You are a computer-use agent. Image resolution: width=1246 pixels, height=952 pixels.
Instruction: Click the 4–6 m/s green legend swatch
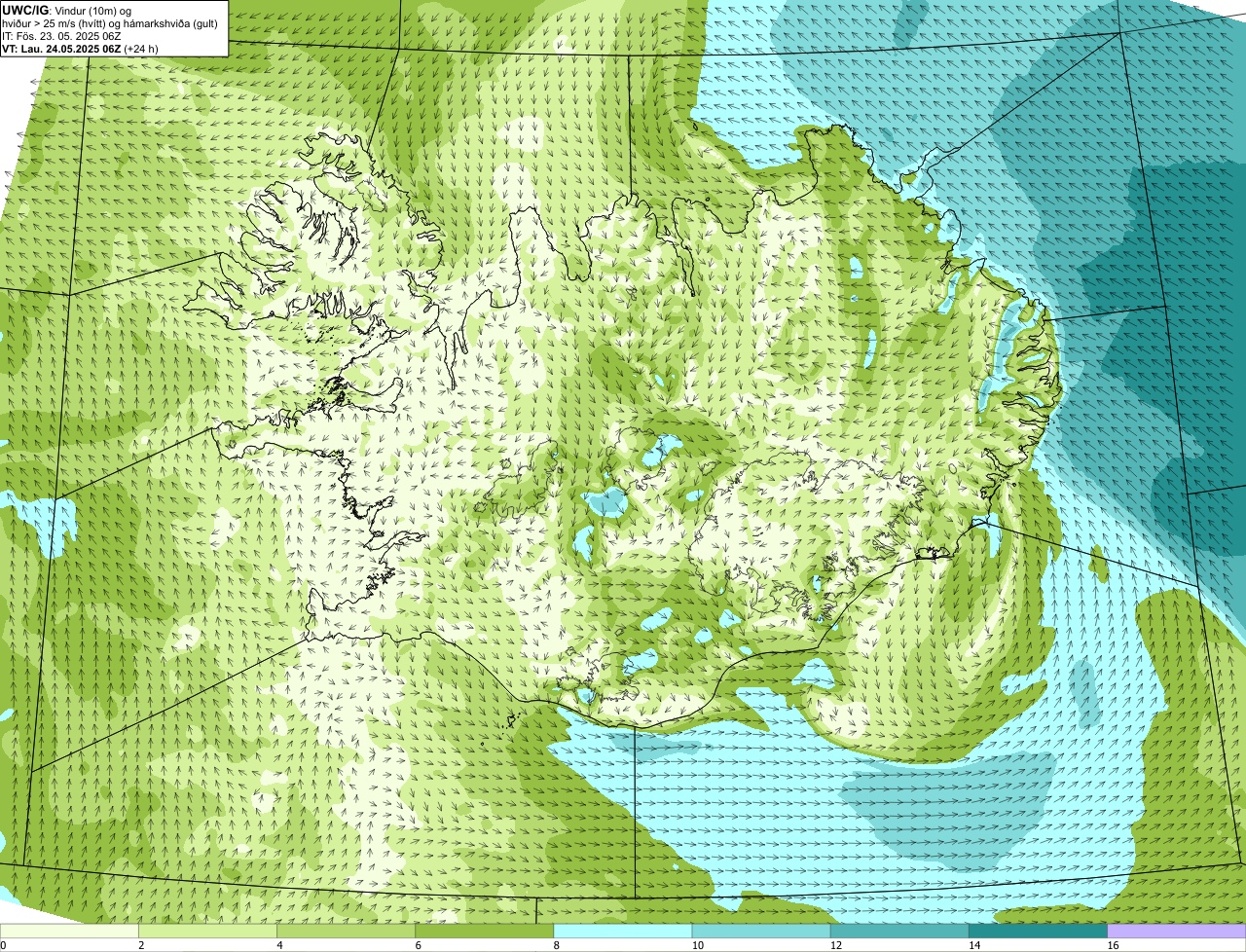347,932
